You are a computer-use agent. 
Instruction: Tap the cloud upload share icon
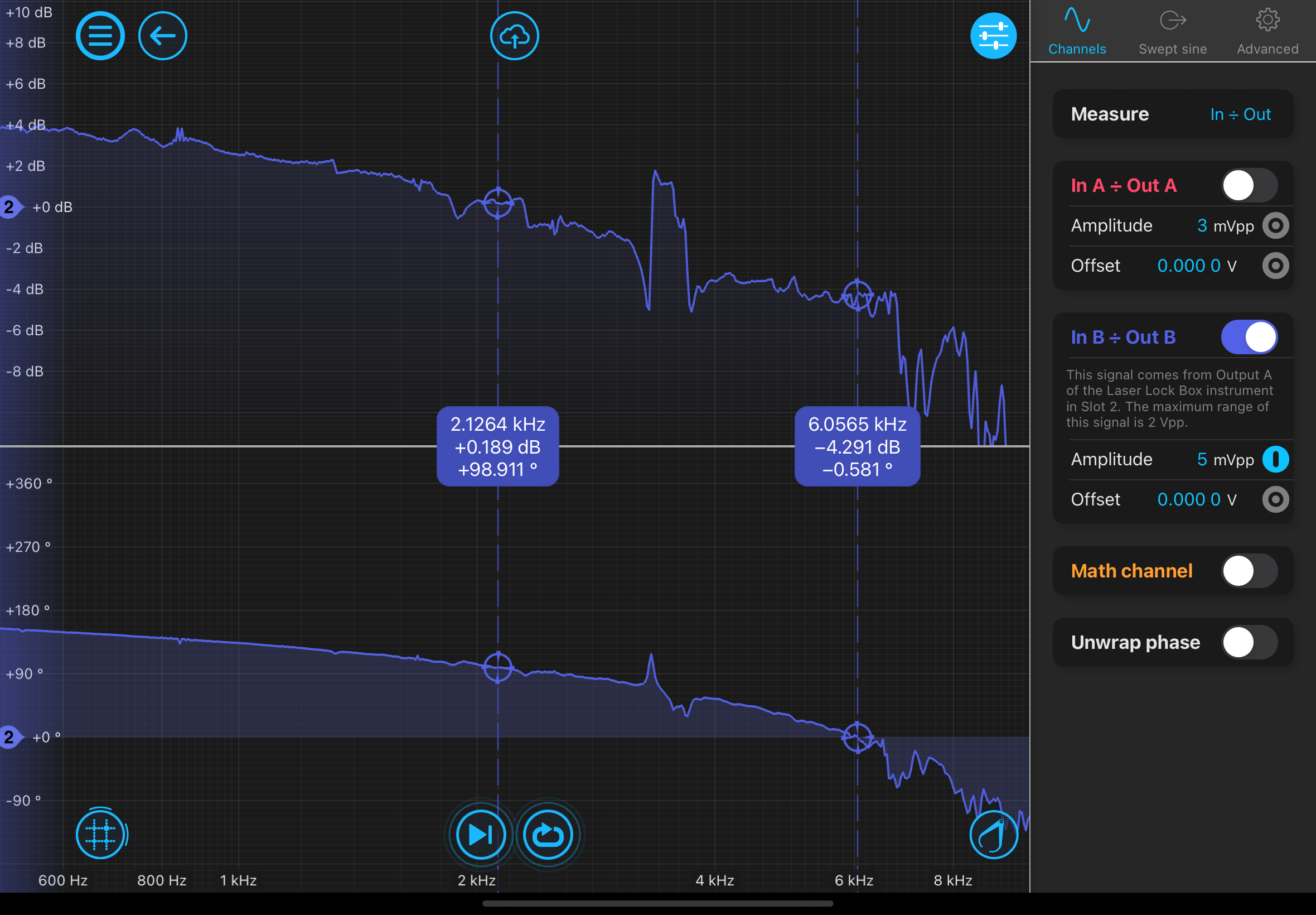[515, 36]
